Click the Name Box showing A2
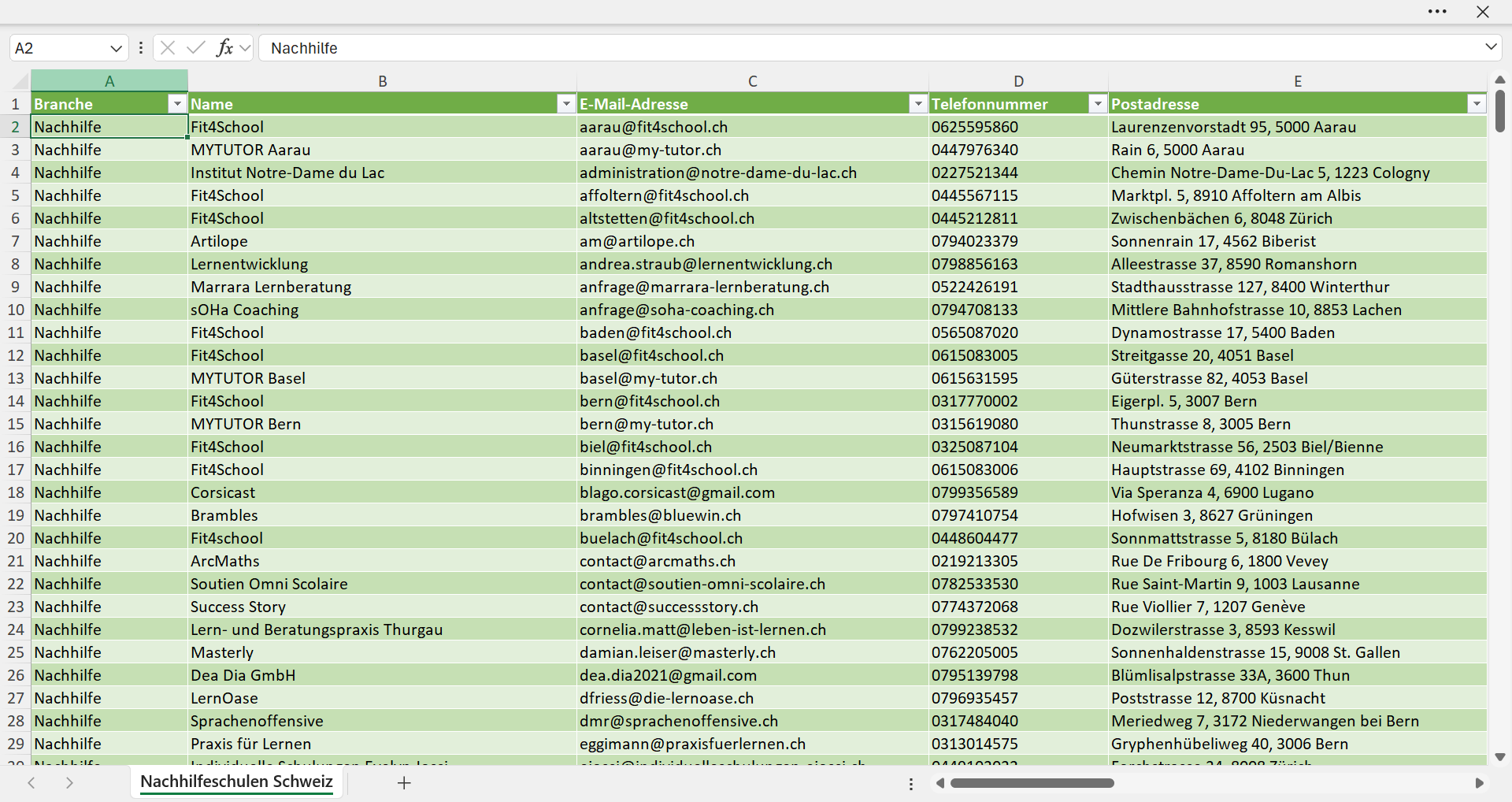1512x802 pixels. click(60, 48)
